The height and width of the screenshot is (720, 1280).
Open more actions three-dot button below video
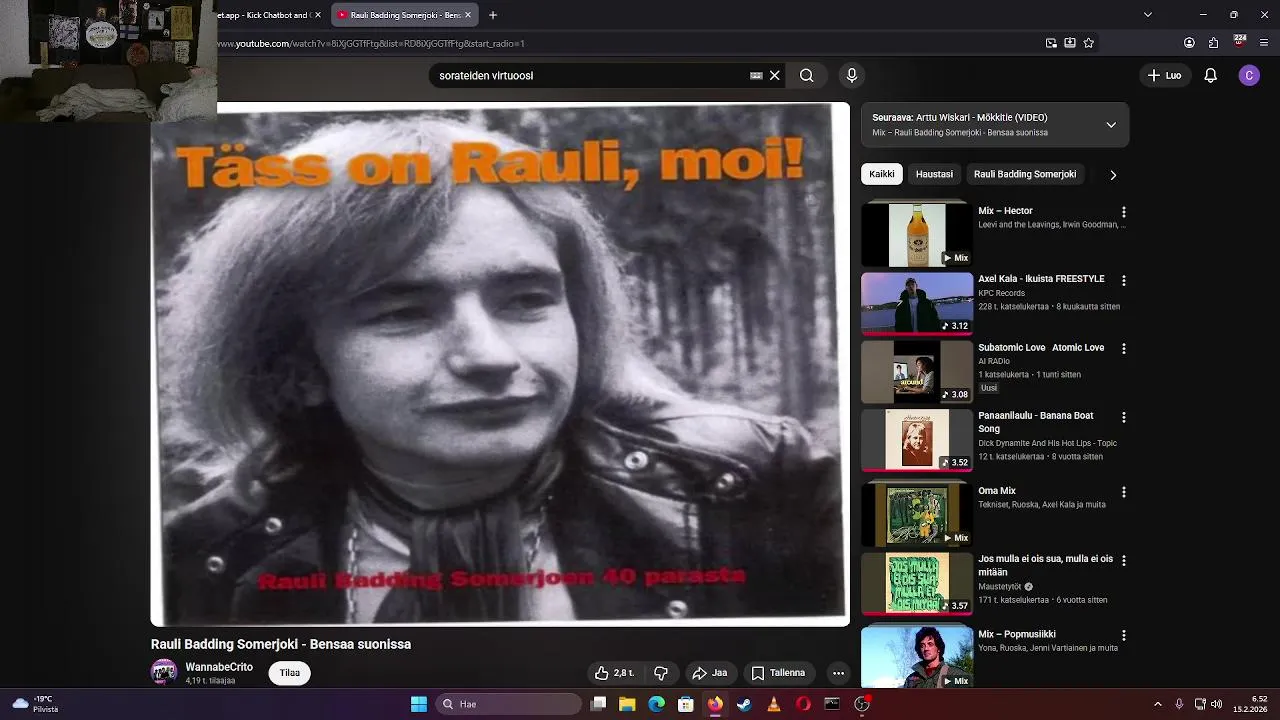pos(838,673)
